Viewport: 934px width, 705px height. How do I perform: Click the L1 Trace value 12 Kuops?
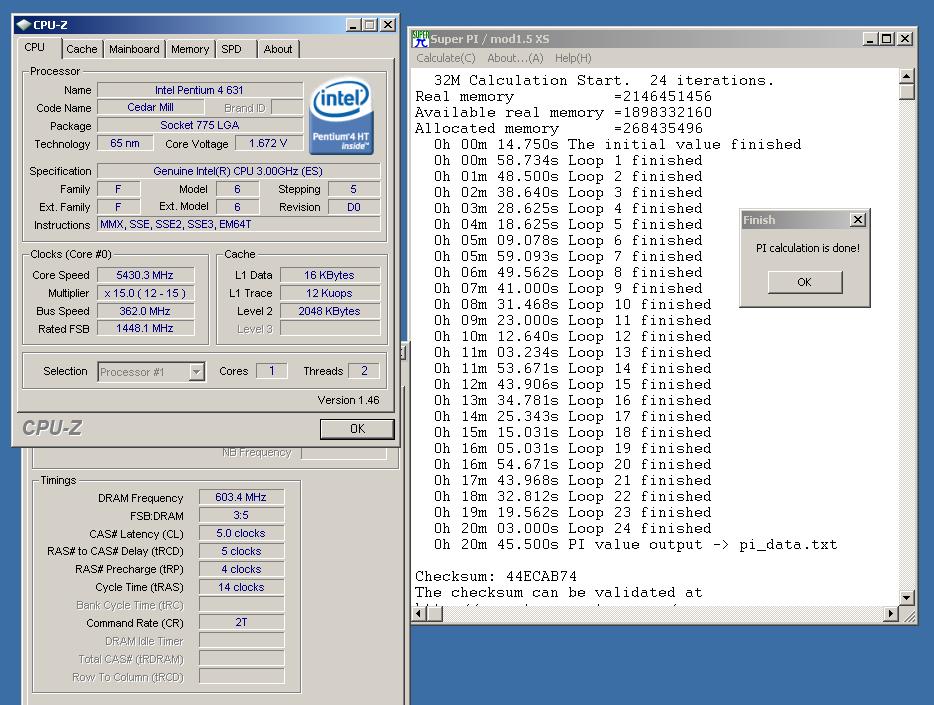[329, 293]
